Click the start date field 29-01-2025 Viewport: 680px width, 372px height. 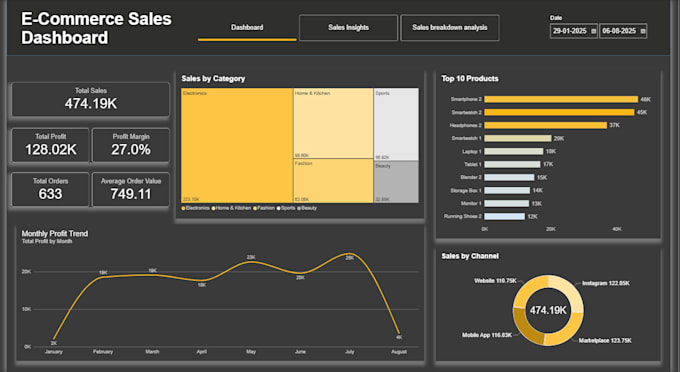pyautogui.click(x=574, y=31)
